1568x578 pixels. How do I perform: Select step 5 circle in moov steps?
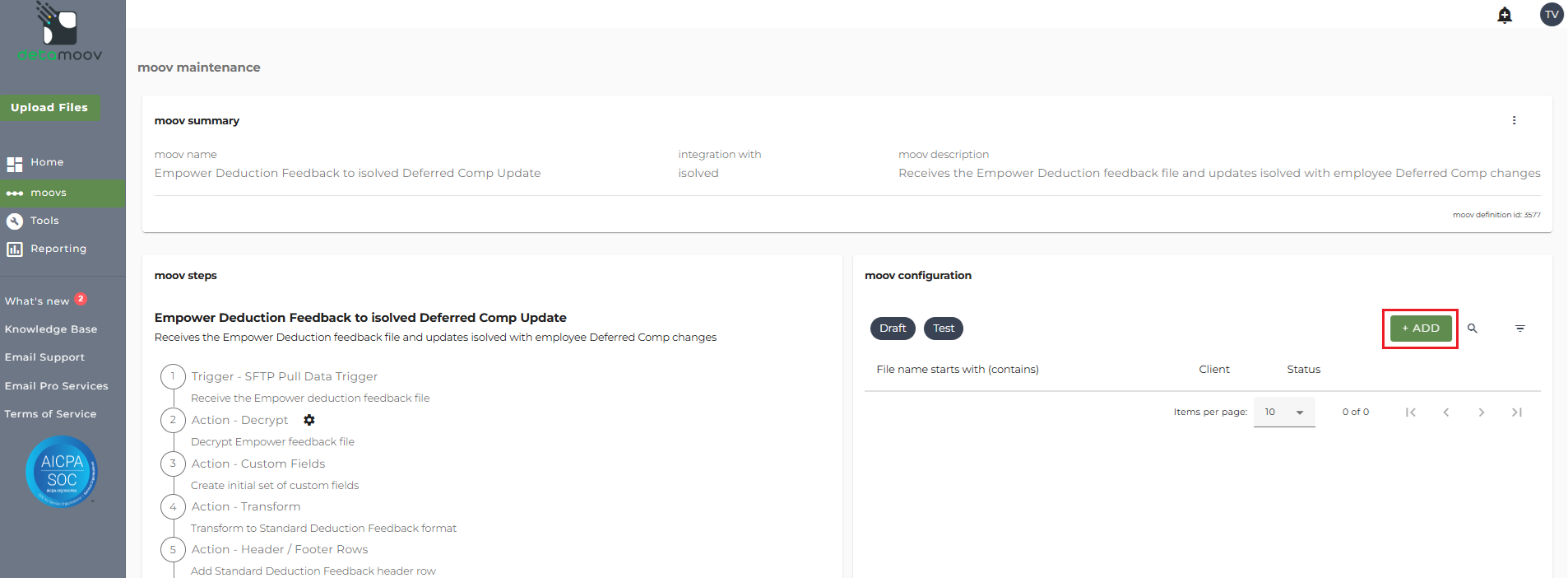[173, 549]
